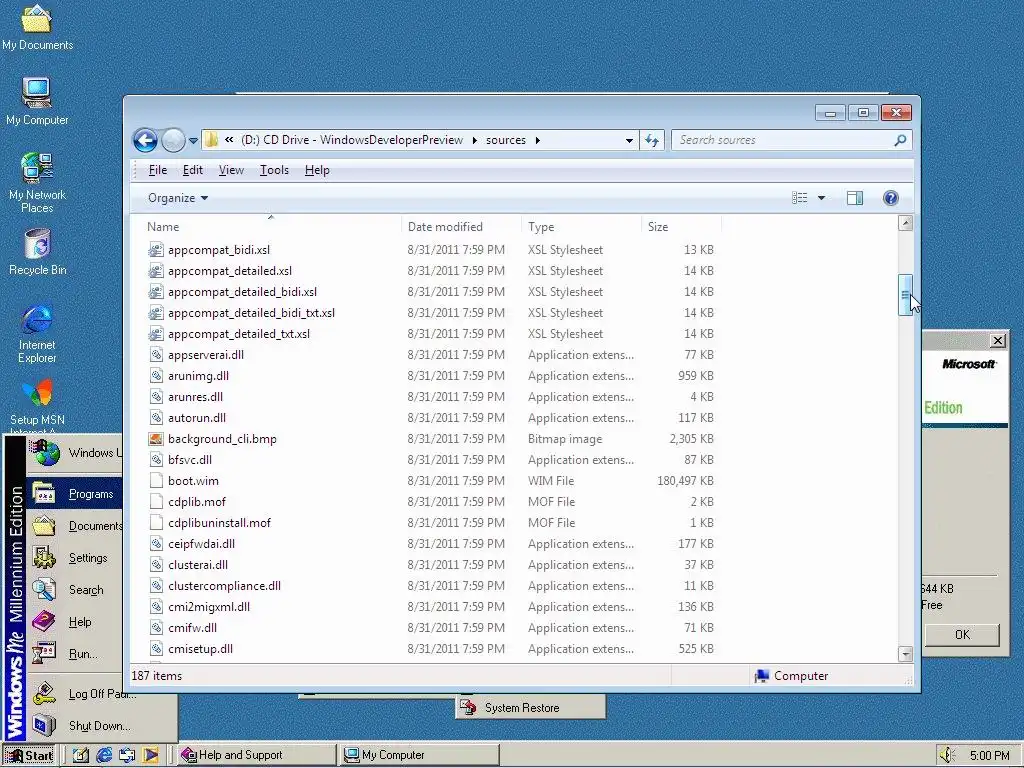Image resolution: width=1024 pixels, height=768 pixels.
Task: Choose Run in Start menu
Action: [74, 654]
